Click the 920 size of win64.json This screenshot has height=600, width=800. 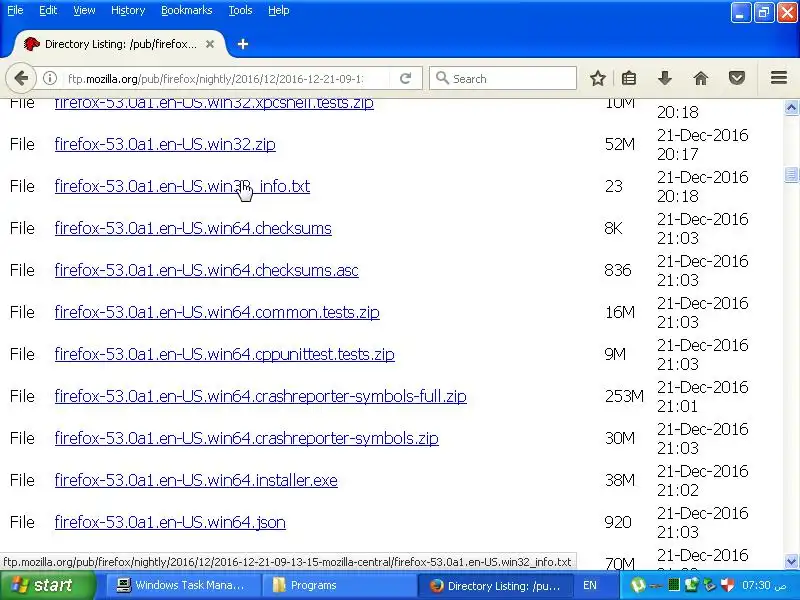618,522
